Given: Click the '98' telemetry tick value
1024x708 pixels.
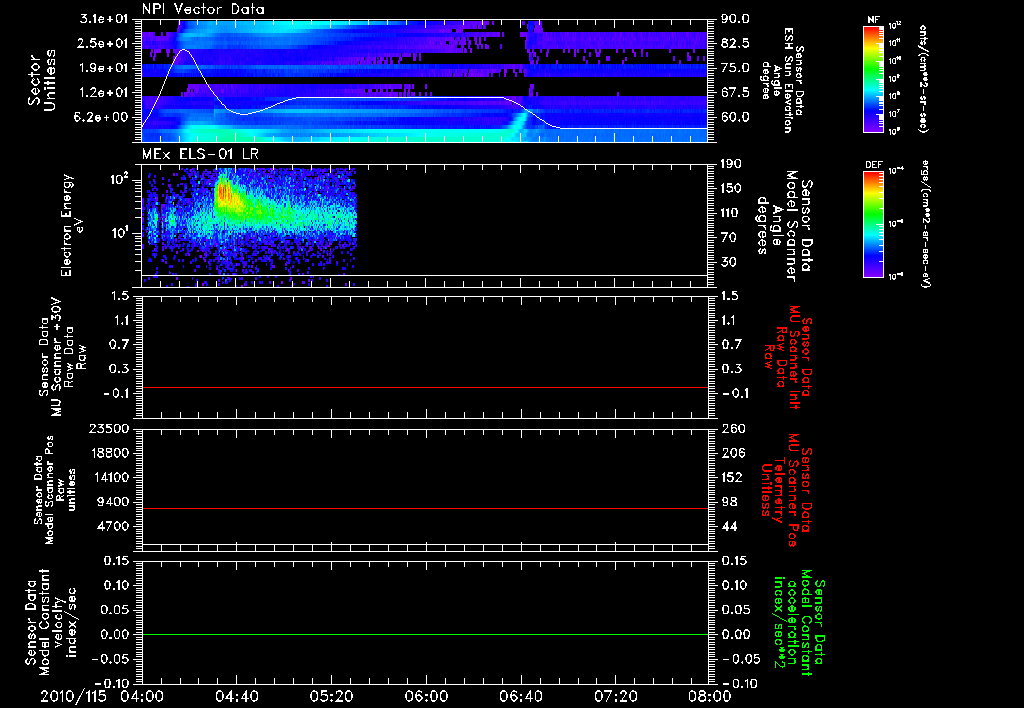Looking at the screenshot, I should click(x=729, y=502).
